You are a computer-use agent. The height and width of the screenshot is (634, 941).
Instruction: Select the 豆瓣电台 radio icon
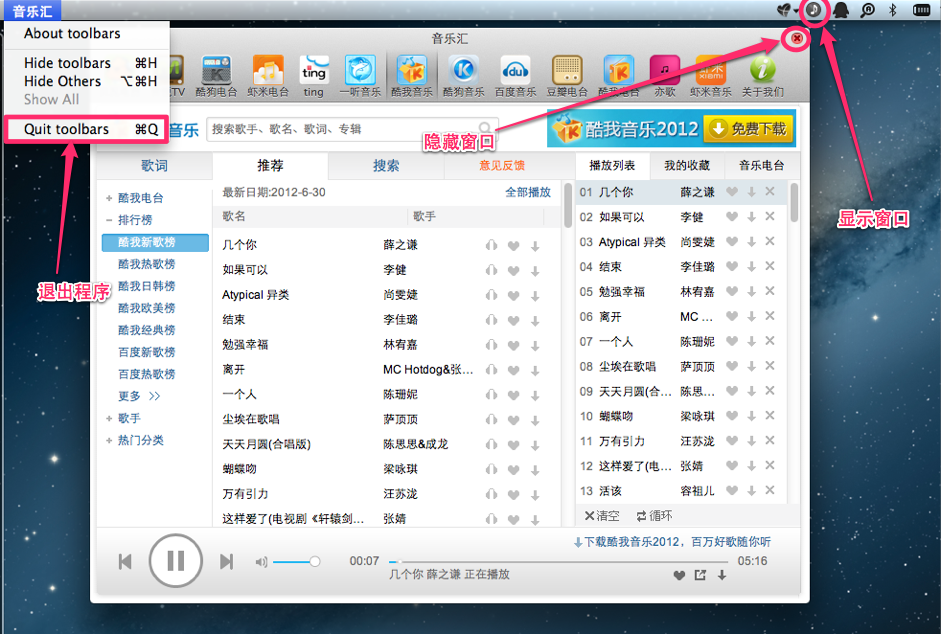click(566, 71)
